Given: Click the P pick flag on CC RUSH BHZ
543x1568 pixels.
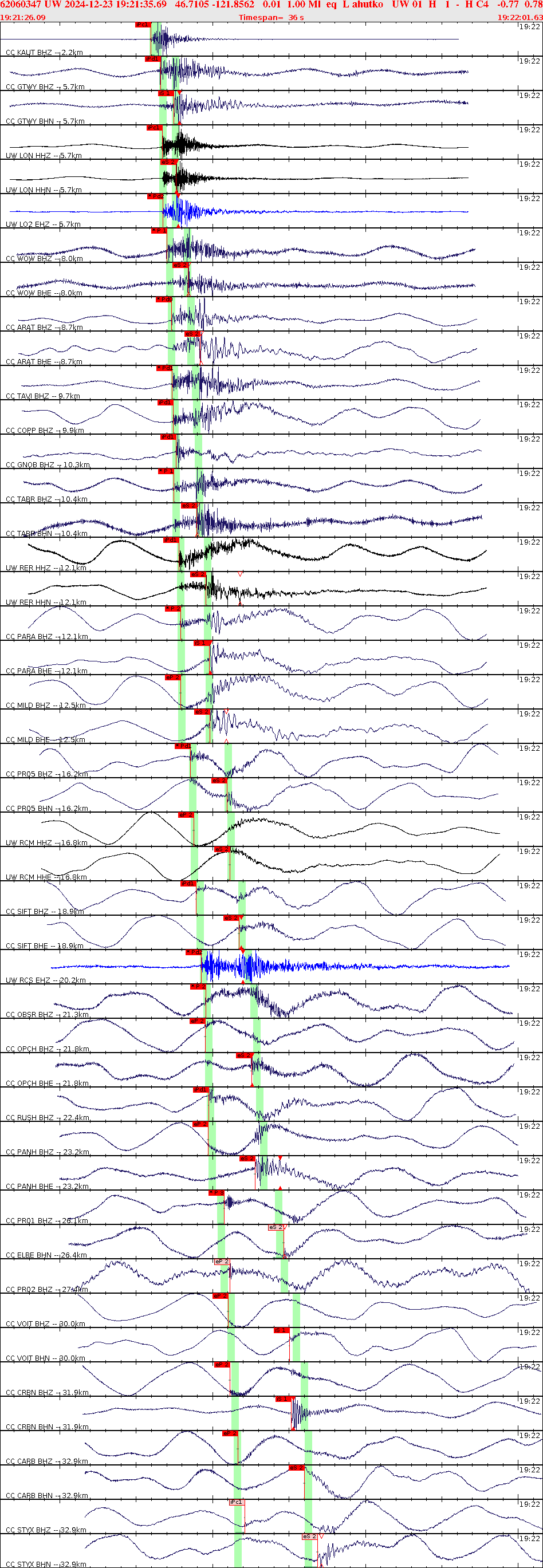Looking at the screenshot, I should [x=201, y=1090].
